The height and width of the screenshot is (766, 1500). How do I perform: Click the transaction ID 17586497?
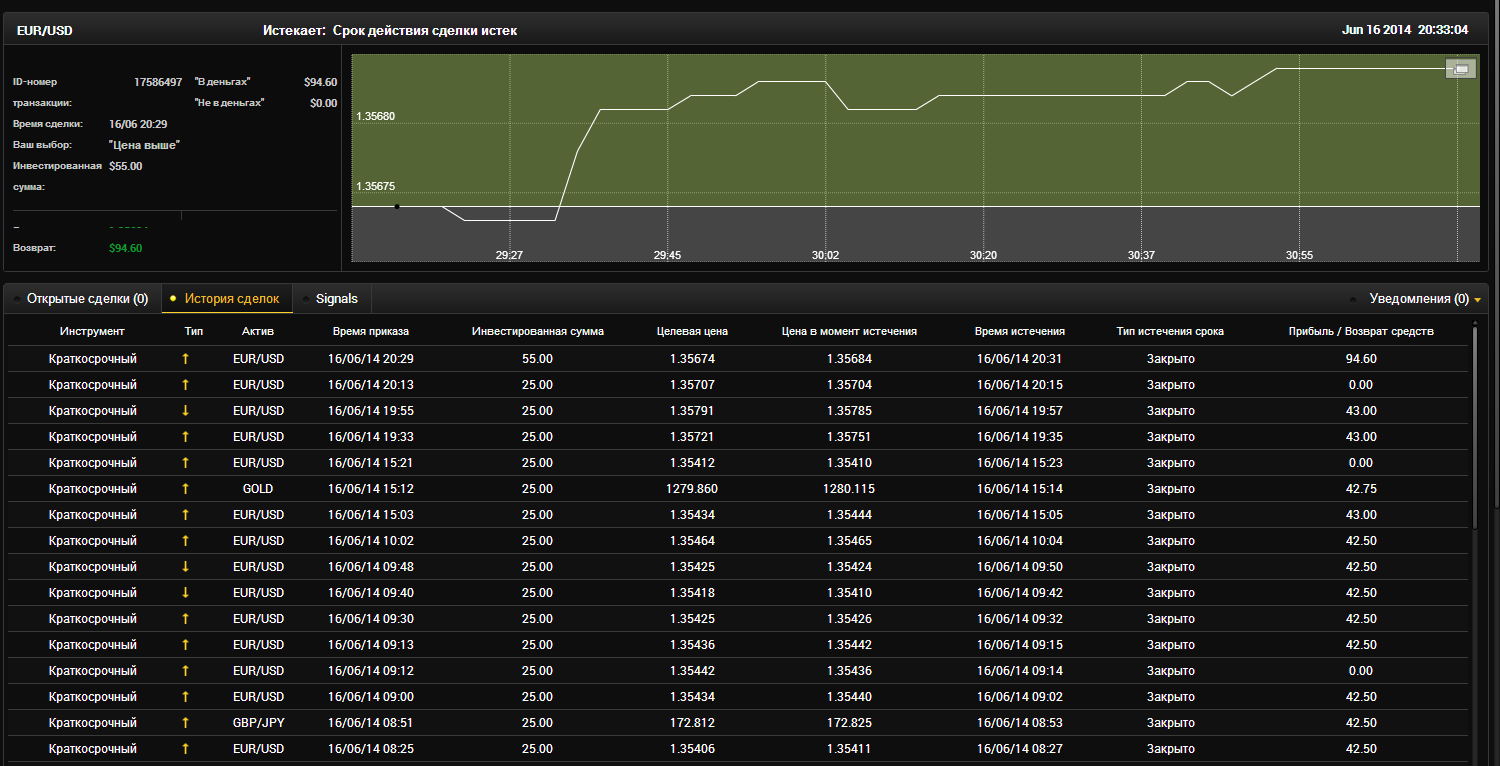point(158,82)
